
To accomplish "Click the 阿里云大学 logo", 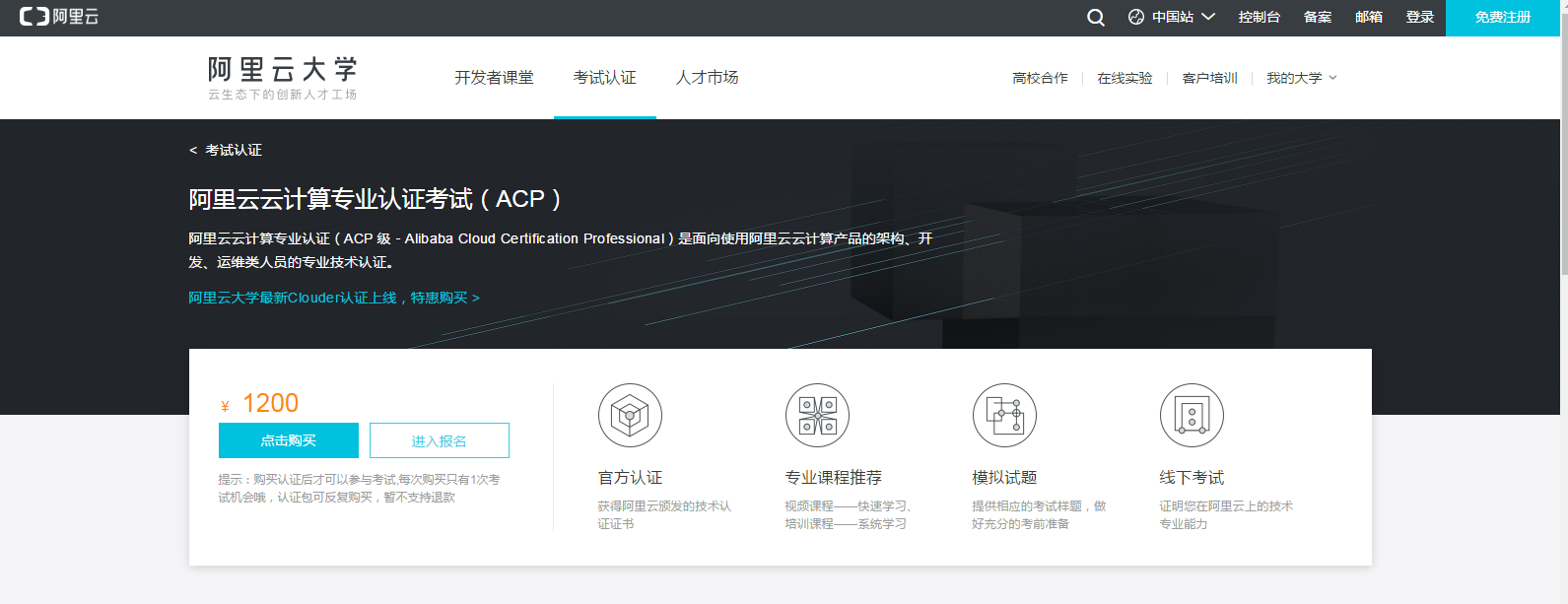I will [283, 78].
